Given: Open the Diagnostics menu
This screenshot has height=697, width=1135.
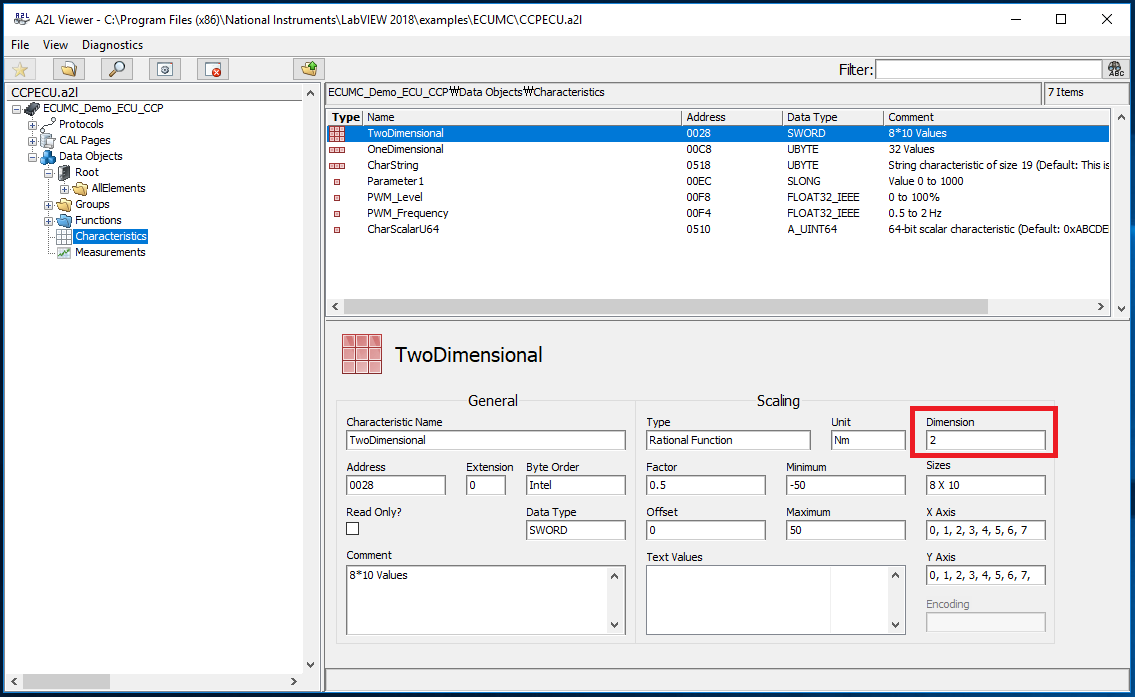Looking at the screenshot, I should coord(112,45).
